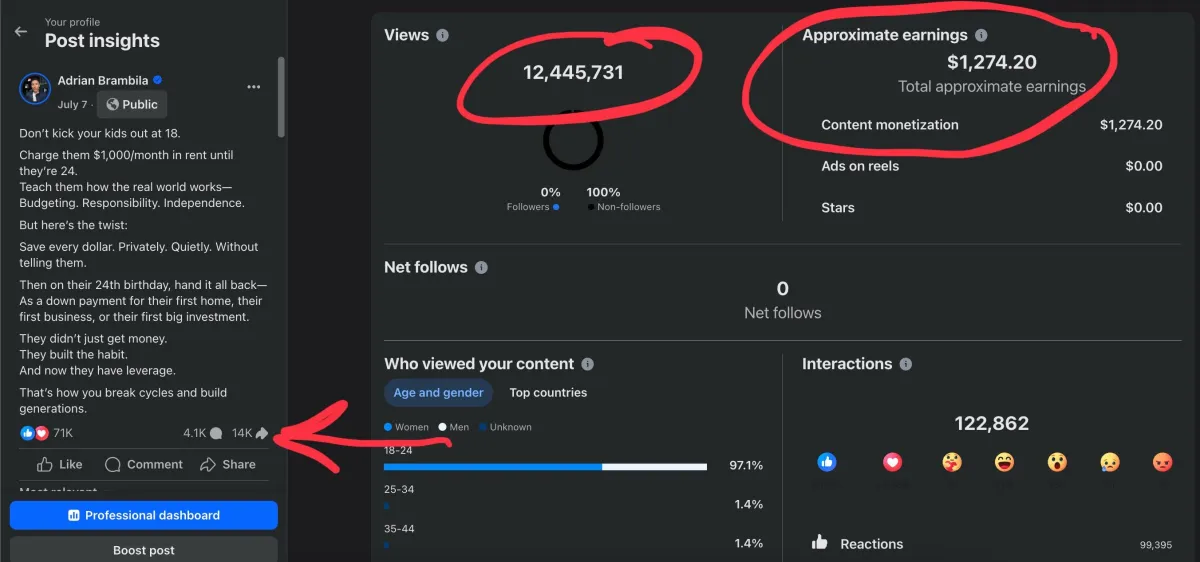The height and width of the screenshot is (562, 1200).
Task: Click the Content monetization row
Action: [x=991, y=125]
